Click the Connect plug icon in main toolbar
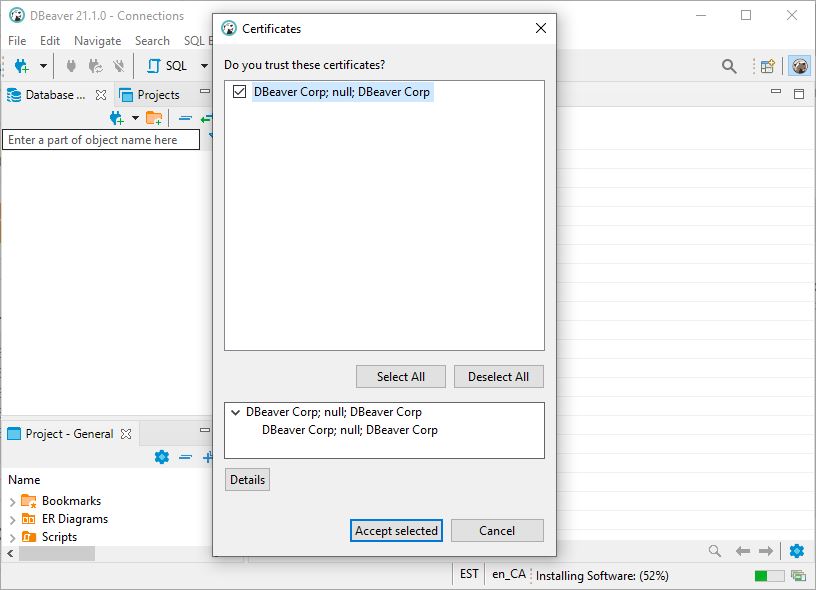816x590 pixels. click(71, 66)
